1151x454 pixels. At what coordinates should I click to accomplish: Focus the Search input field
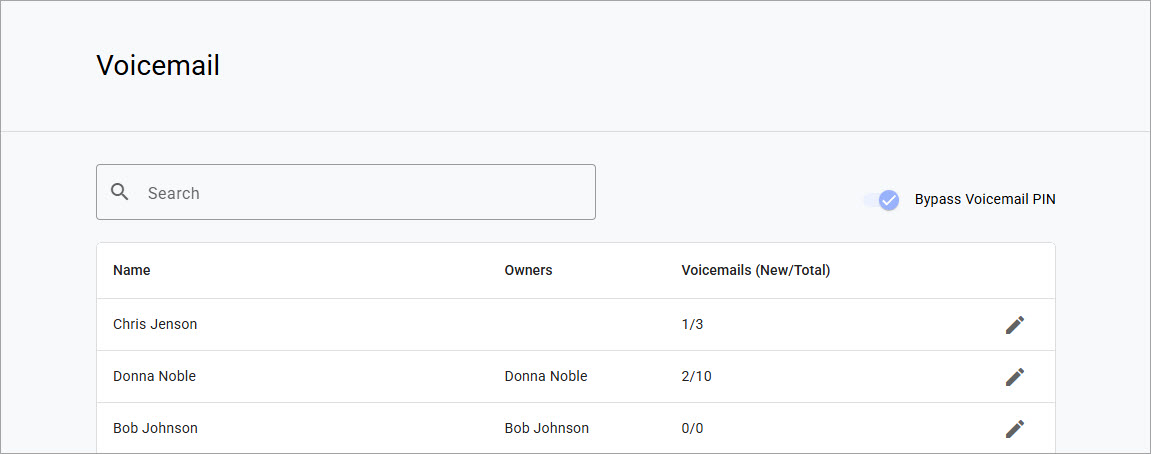pos(360,193)
